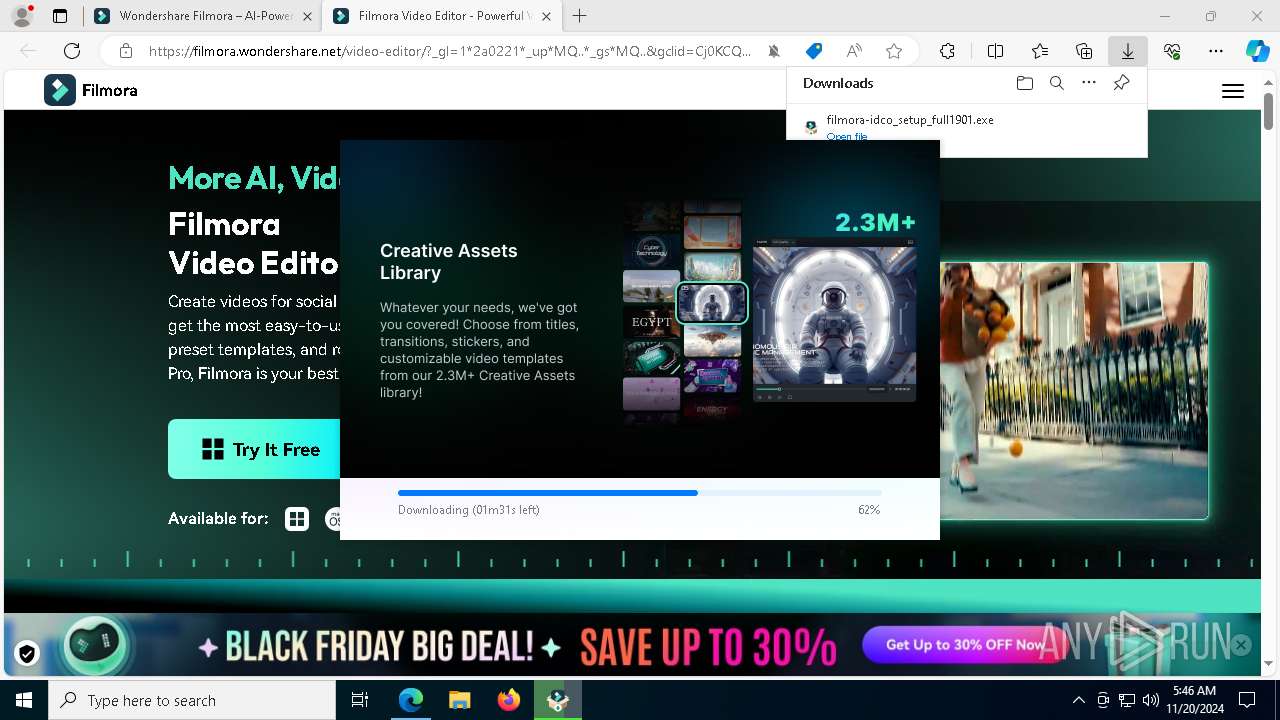Click the shield badge on banner
This screenshot has width=1280, height=720.
[27, 654]
